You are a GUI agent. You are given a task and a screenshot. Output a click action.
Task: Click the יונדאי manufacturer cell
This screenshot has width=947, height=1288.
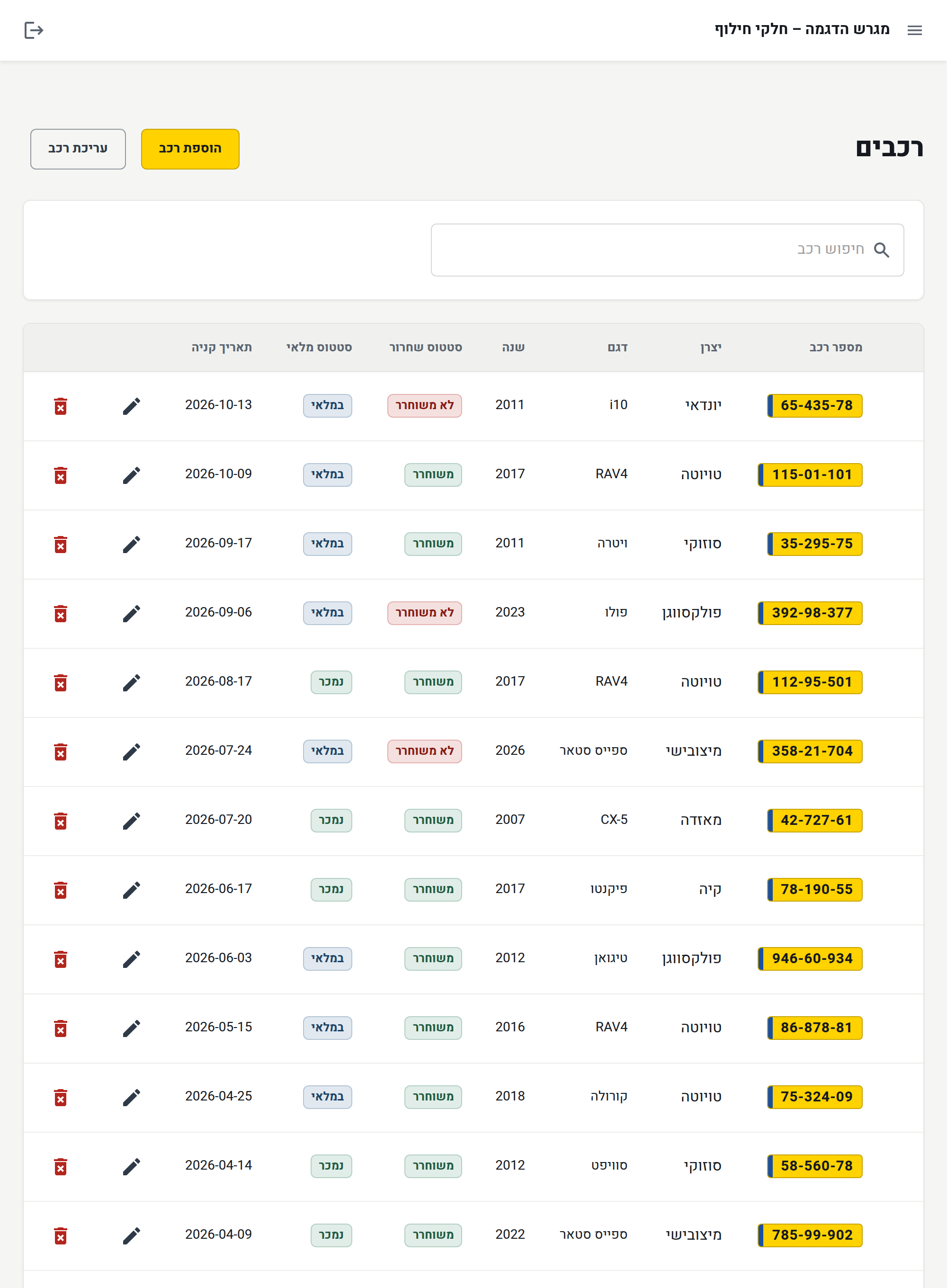point(703,405)
